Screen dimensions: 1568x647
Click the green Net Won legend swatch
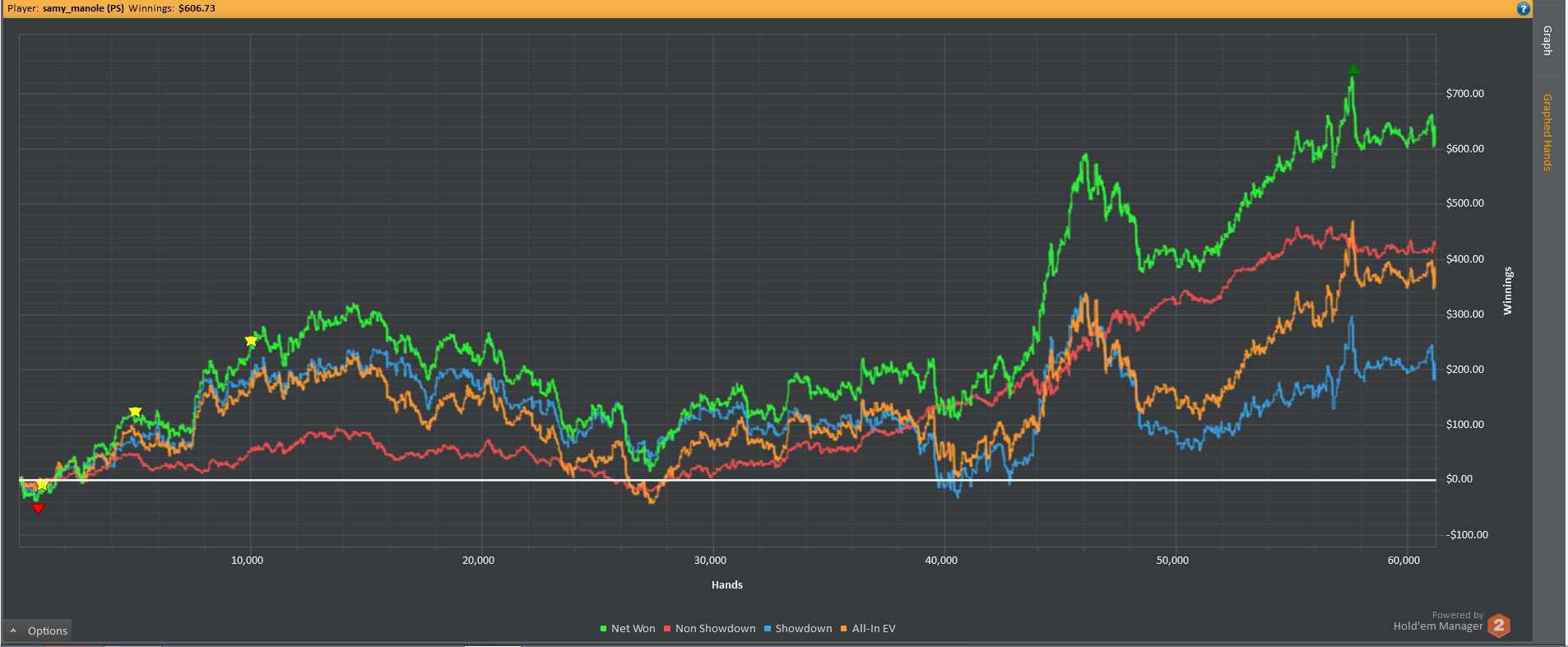click(x=604, y=629)
